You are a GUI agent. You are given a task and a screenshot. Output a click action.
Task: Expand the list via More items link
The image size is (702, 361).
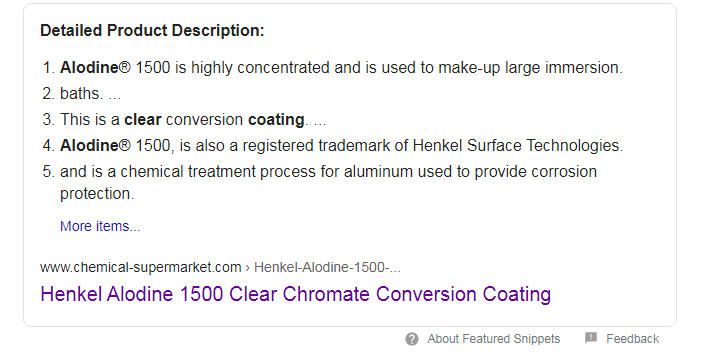[100, 226]
